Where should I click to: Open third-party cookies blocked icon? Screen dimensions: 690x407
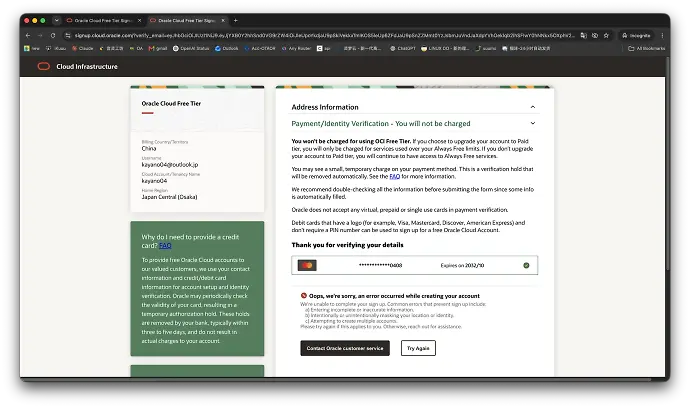[x=595, y=35]
